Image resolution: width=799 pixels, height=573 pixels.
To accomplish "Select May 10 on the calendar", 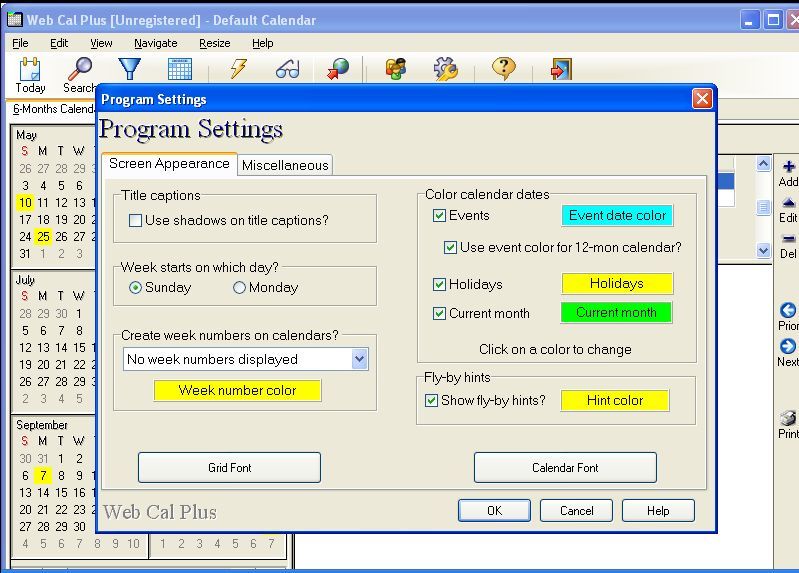I will click(25, 203).
